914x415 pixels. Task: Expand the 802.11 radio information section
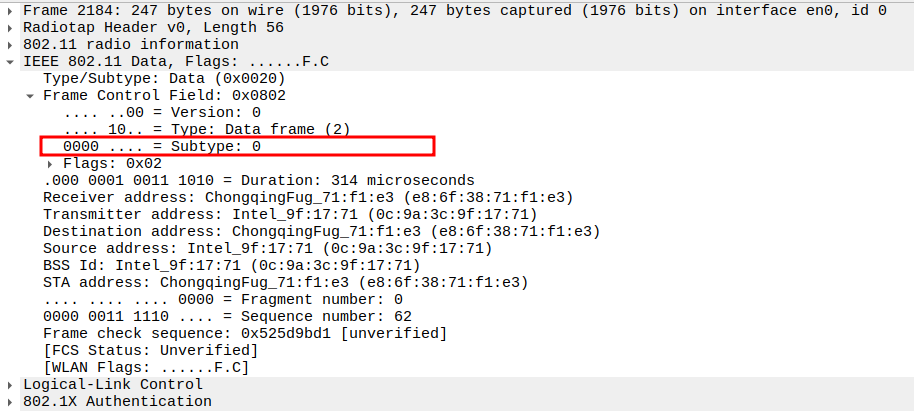(x=10, y=45)
